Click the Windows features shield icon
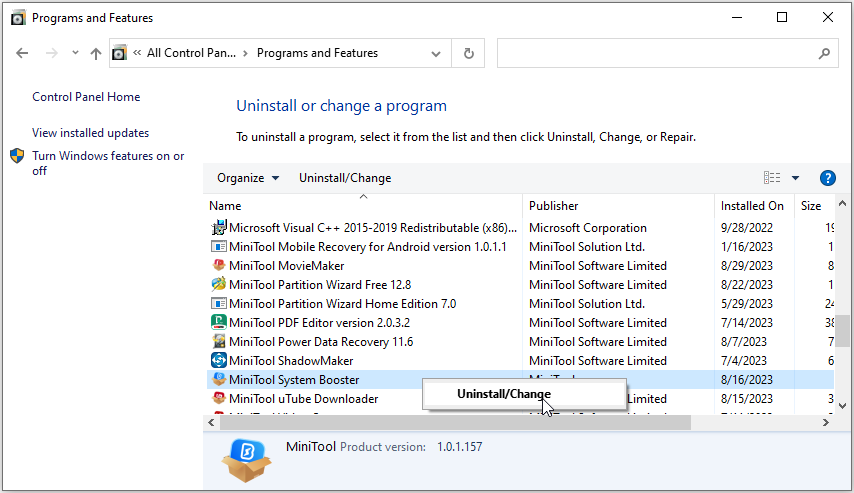Viewport: 854px width, 493px height. point(17,156)
